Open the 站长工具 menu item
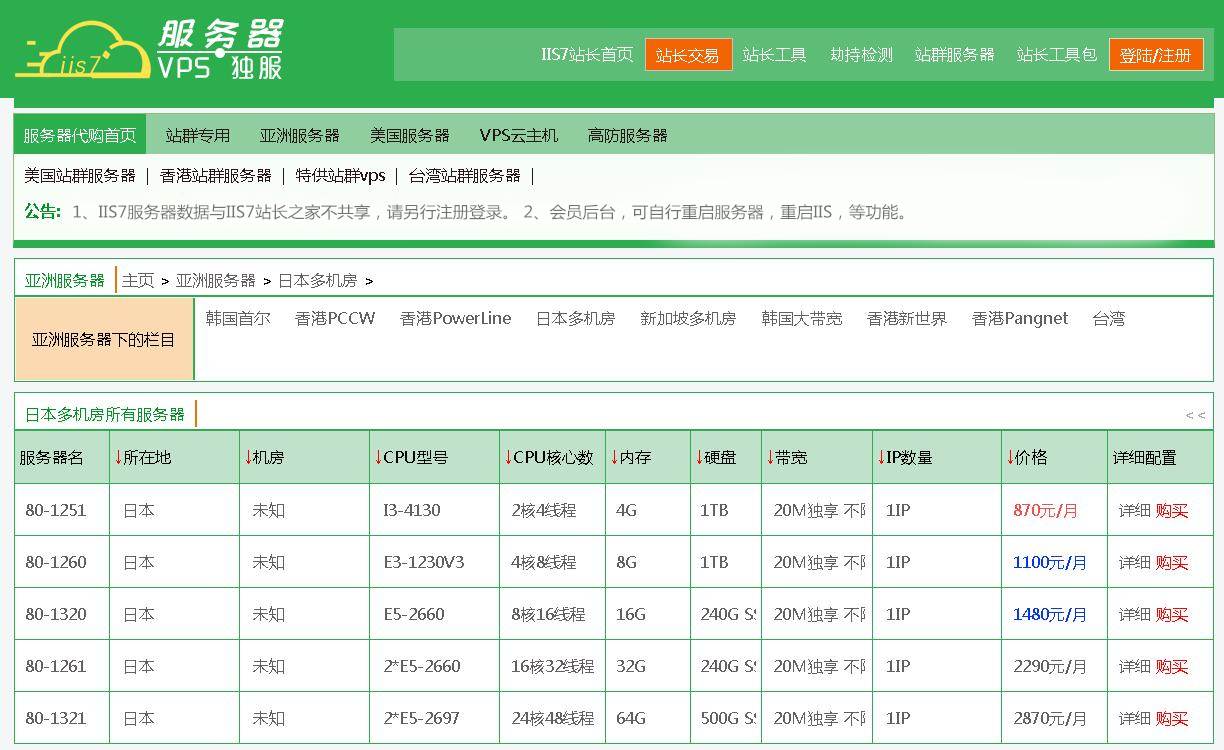This screenshot has width=1224, height=750. (x=774, y=55)
